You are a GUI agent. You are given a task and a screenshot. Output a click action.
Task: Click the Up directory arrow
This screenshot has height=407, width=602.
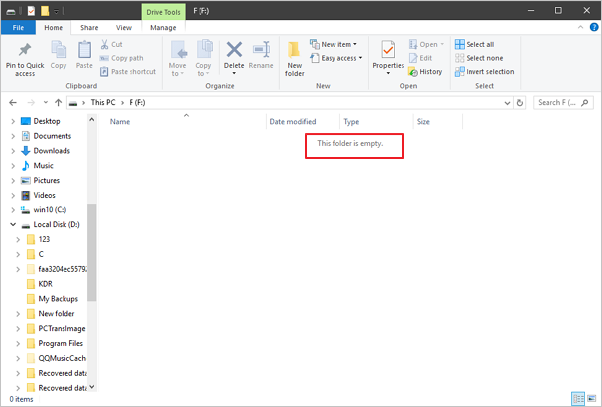70,102
